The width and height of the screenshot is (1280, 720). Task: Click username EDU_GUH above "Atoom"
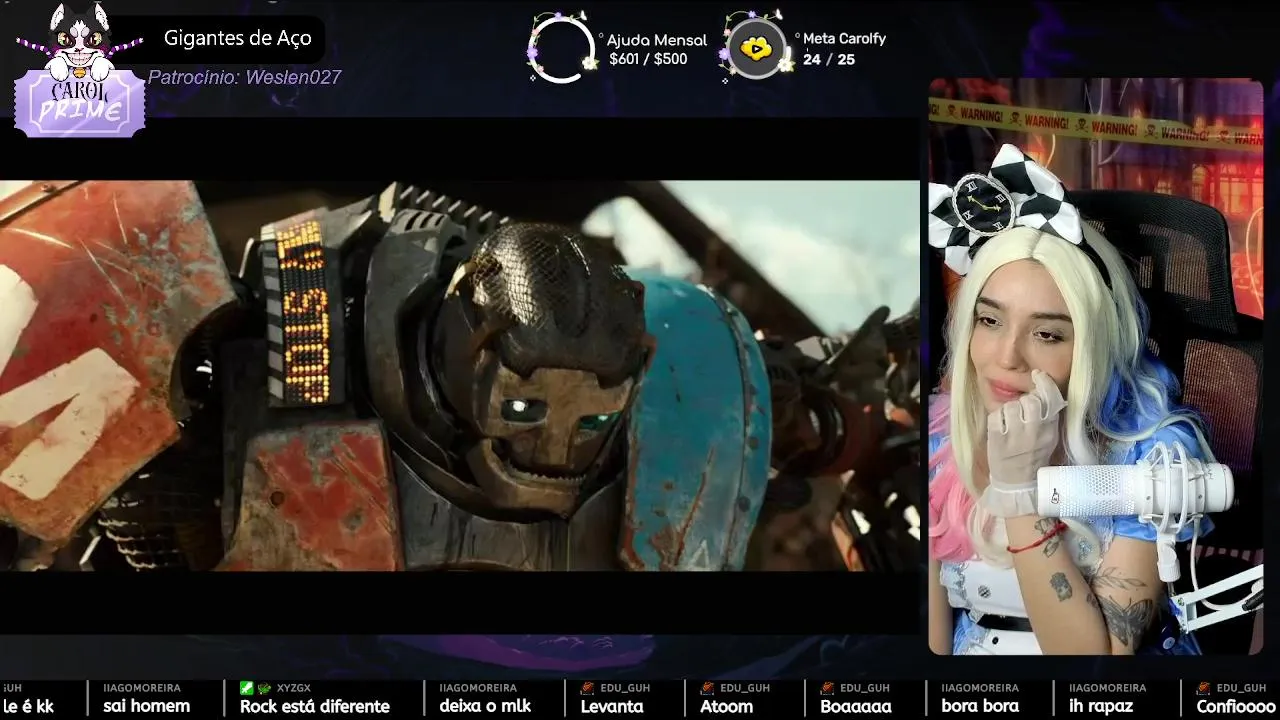click(744, 688)
